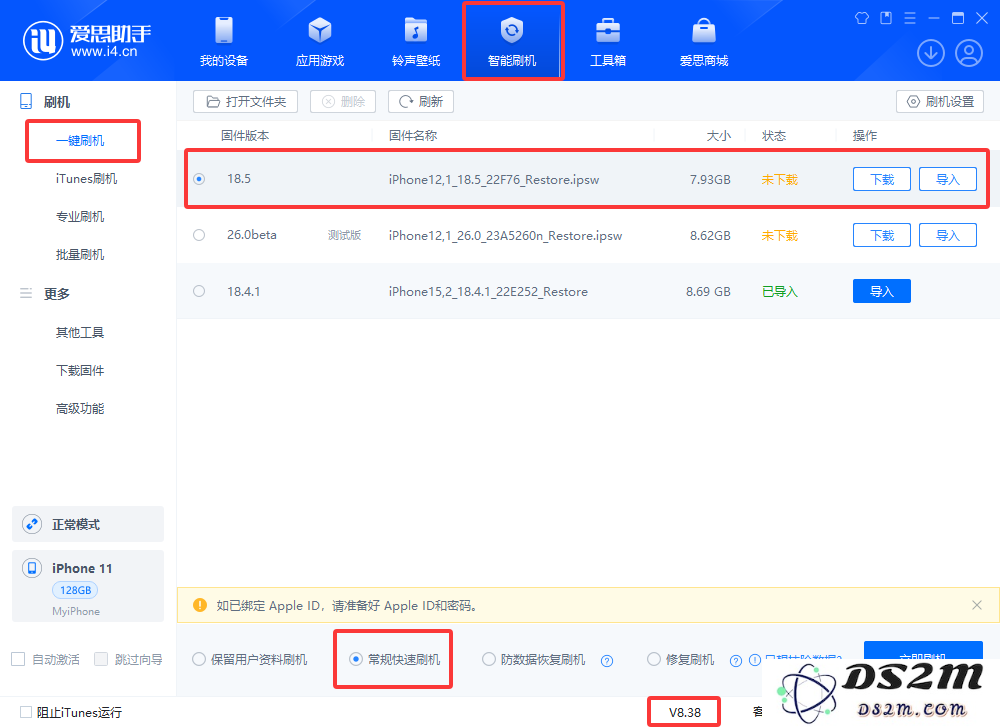Click the 正常模式 mode panel
This screenshot has height=727, width=1000.
[88, 524]
